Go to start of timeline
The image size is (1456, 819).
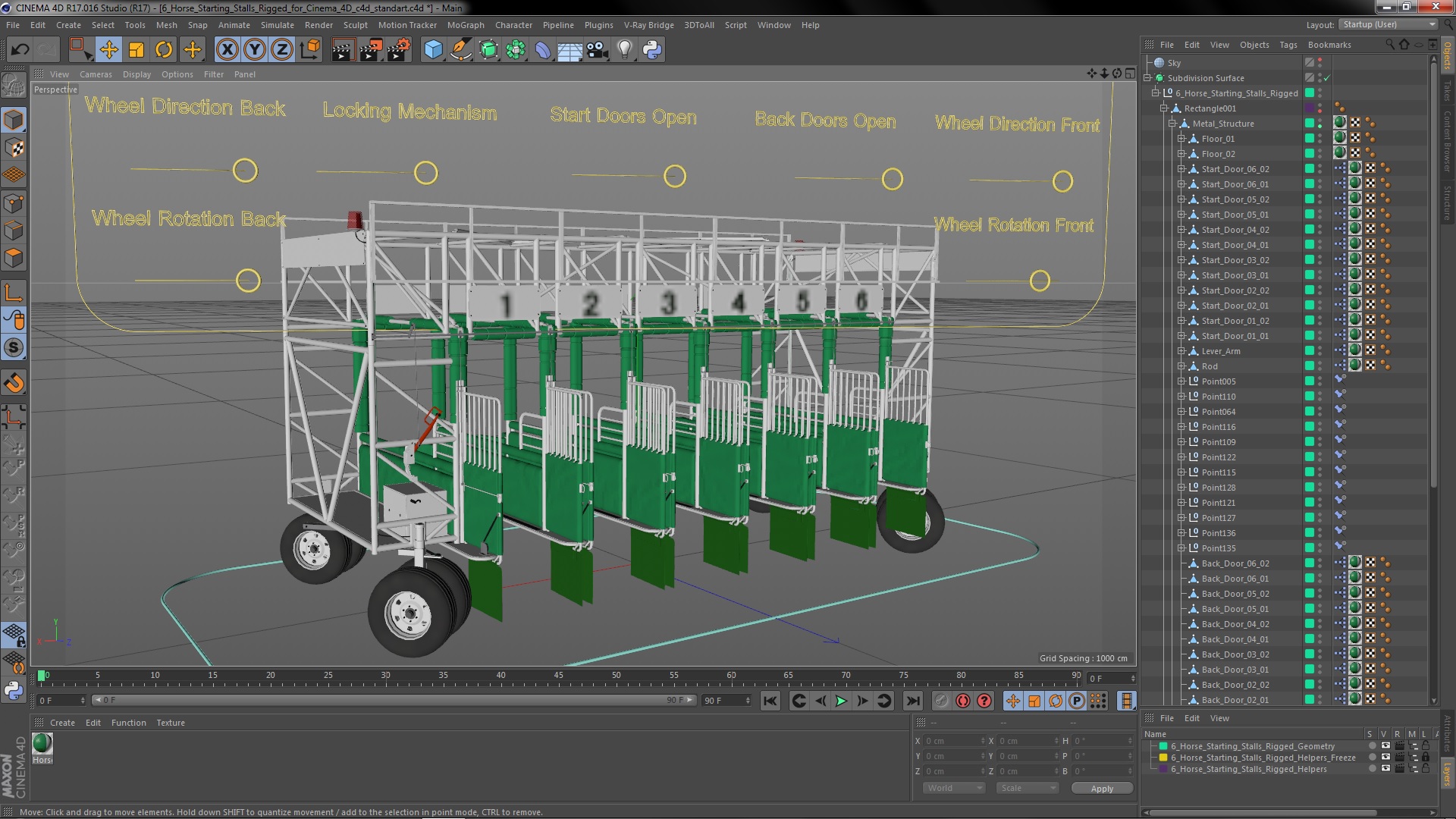[770, 701]
